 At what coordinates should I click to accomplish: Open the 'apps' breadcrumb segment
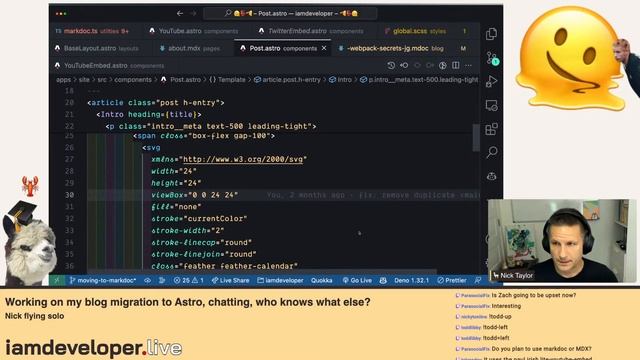[63, 80]
